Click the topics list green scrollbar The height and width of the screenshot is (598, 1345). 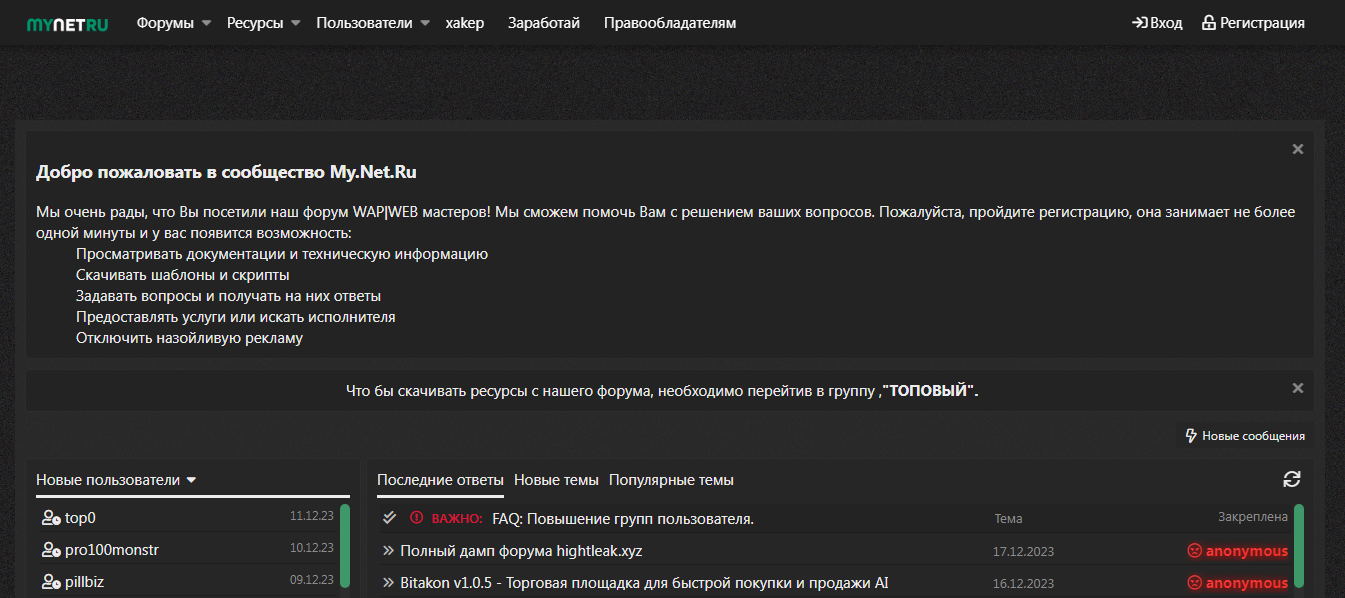click(1299, 545)
